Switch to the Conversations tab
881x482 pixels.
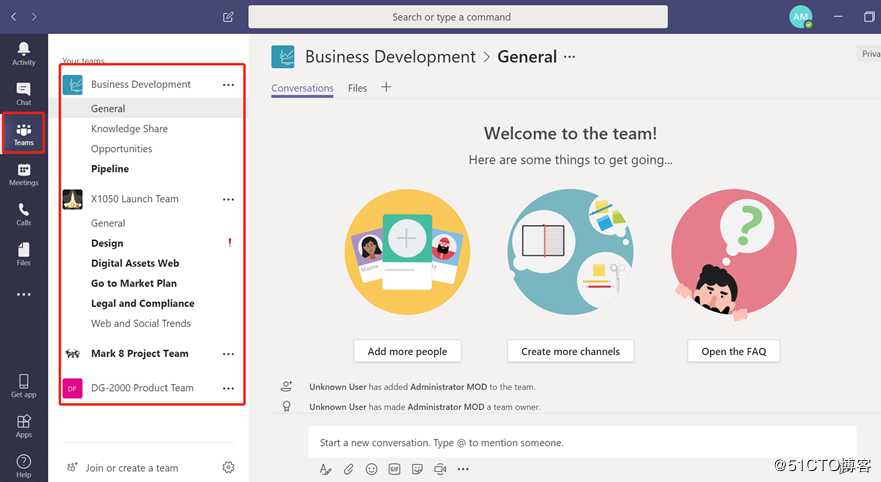coord(302,88)
